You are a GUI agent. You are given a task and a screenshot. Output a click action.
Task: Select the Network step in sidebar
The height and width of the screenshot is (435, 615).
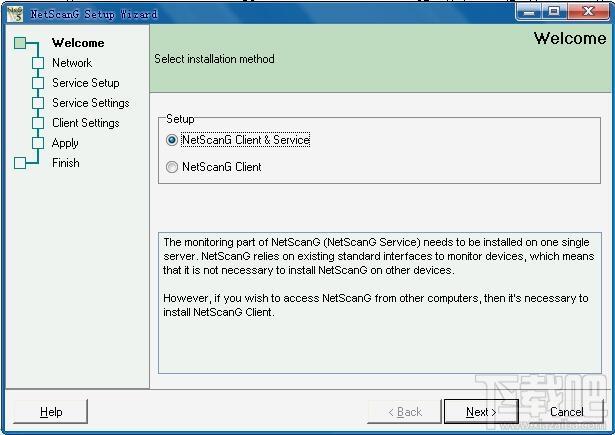72,63
